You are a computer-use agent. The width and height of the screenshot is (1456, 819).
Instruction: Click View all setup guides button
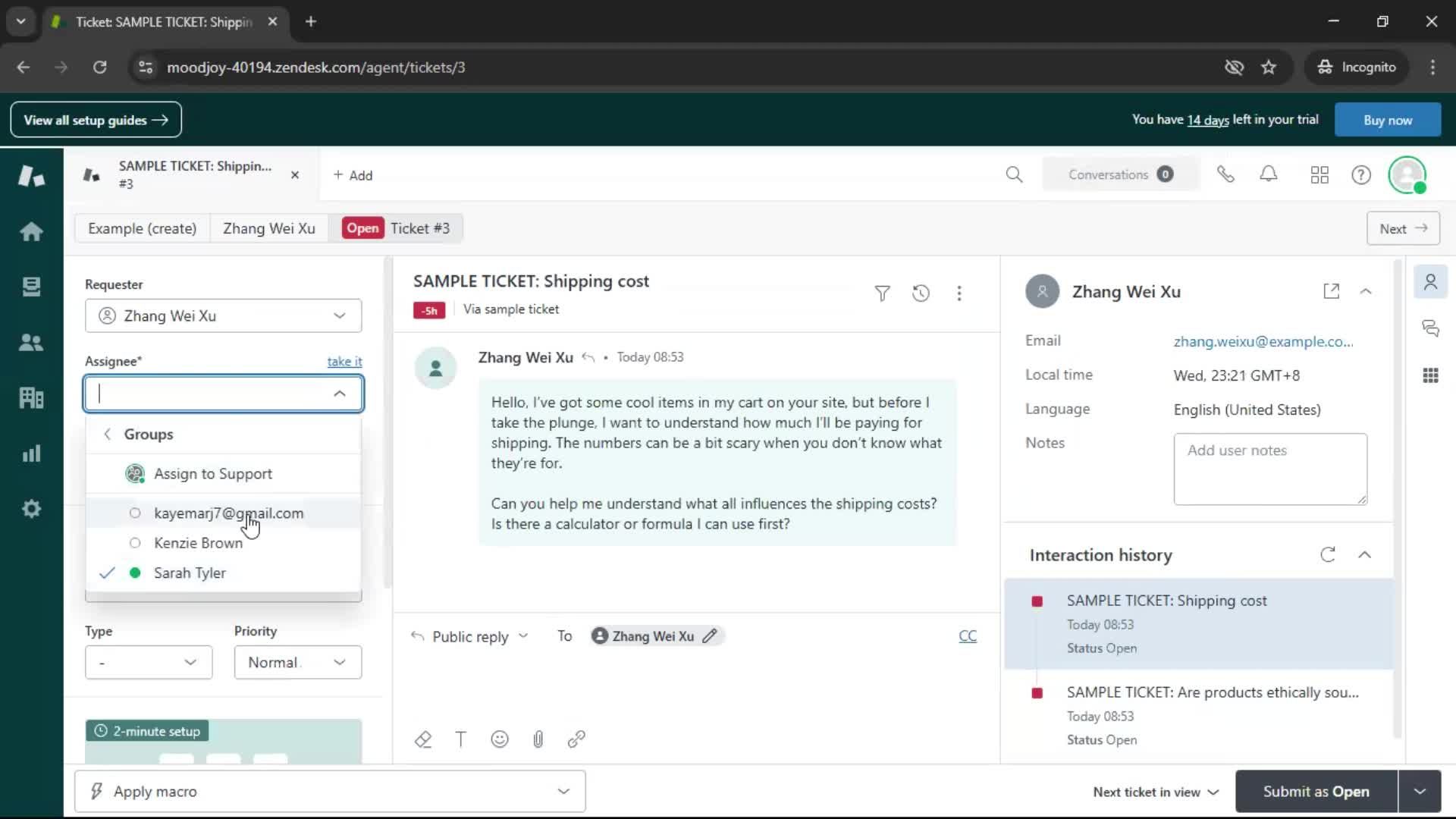click(x=96, y=120)
